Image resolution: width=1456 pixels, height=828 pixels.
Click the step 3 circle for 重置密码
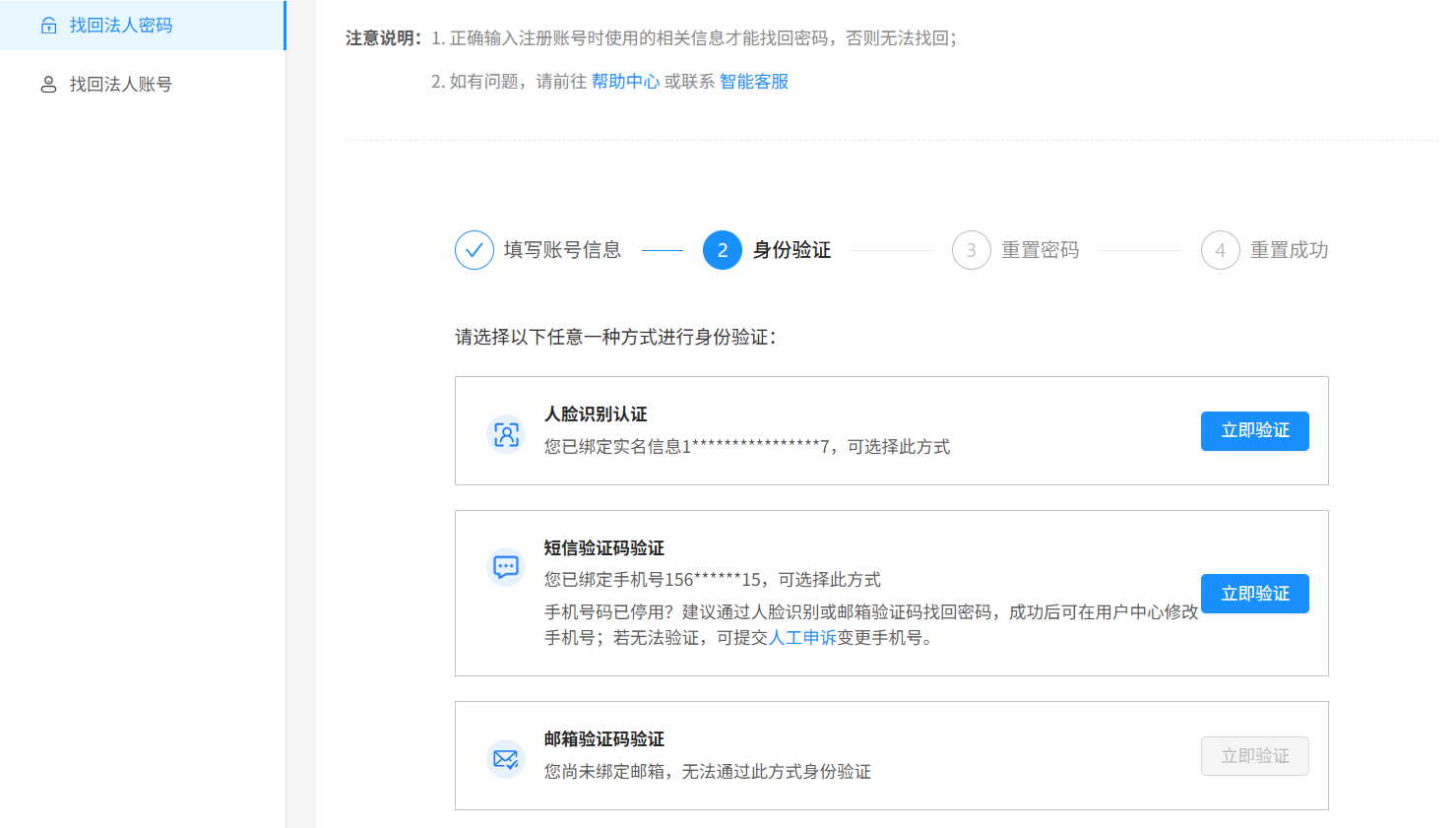(x=971, y=250)
